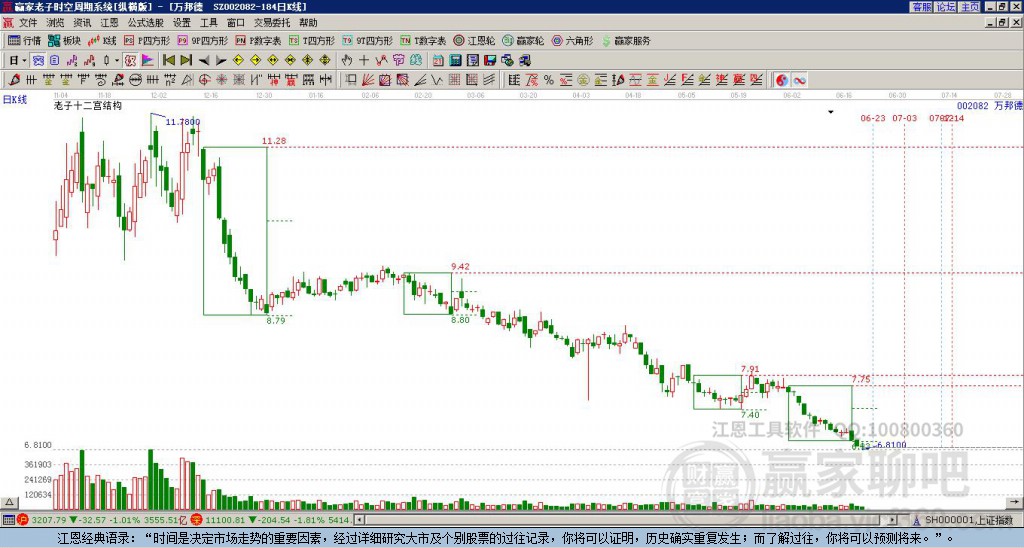1024x548 pixels.
Task: Click the 06-23 date marker
Action: tap(873, 118)
